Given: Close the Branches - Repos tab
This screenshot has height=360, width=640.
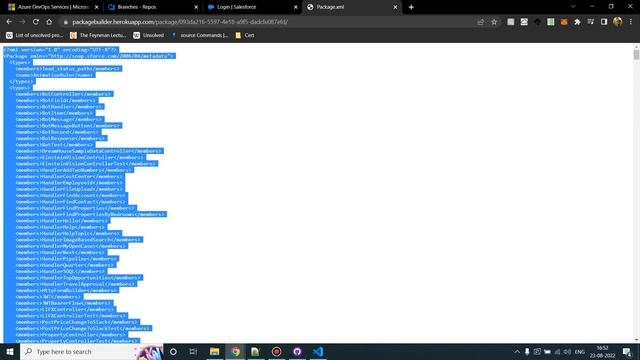Looking at the screenshot, I should pos(196,7).
